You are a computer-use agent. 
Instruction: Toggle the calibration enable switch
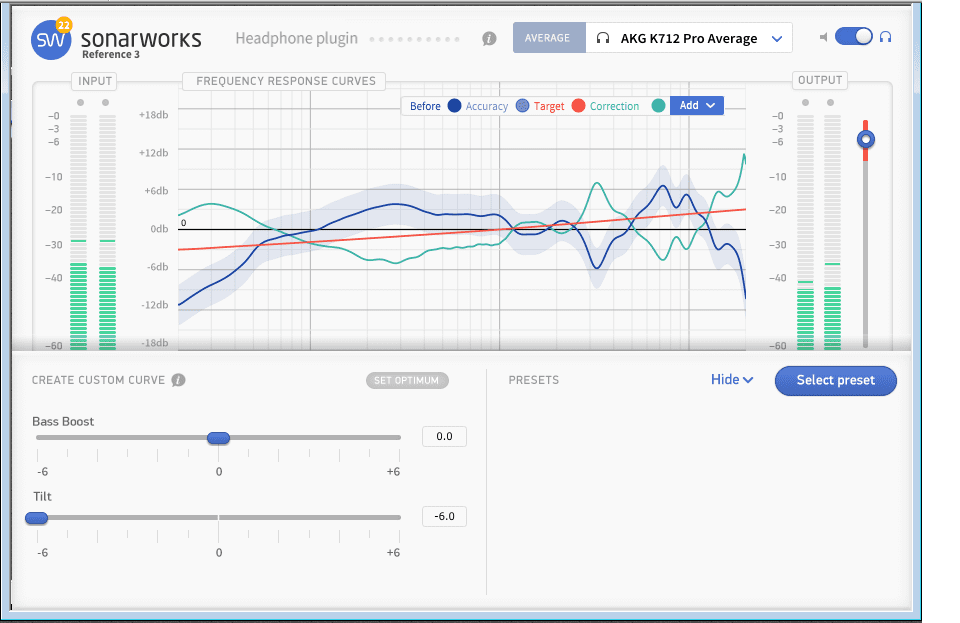(853, 37)
